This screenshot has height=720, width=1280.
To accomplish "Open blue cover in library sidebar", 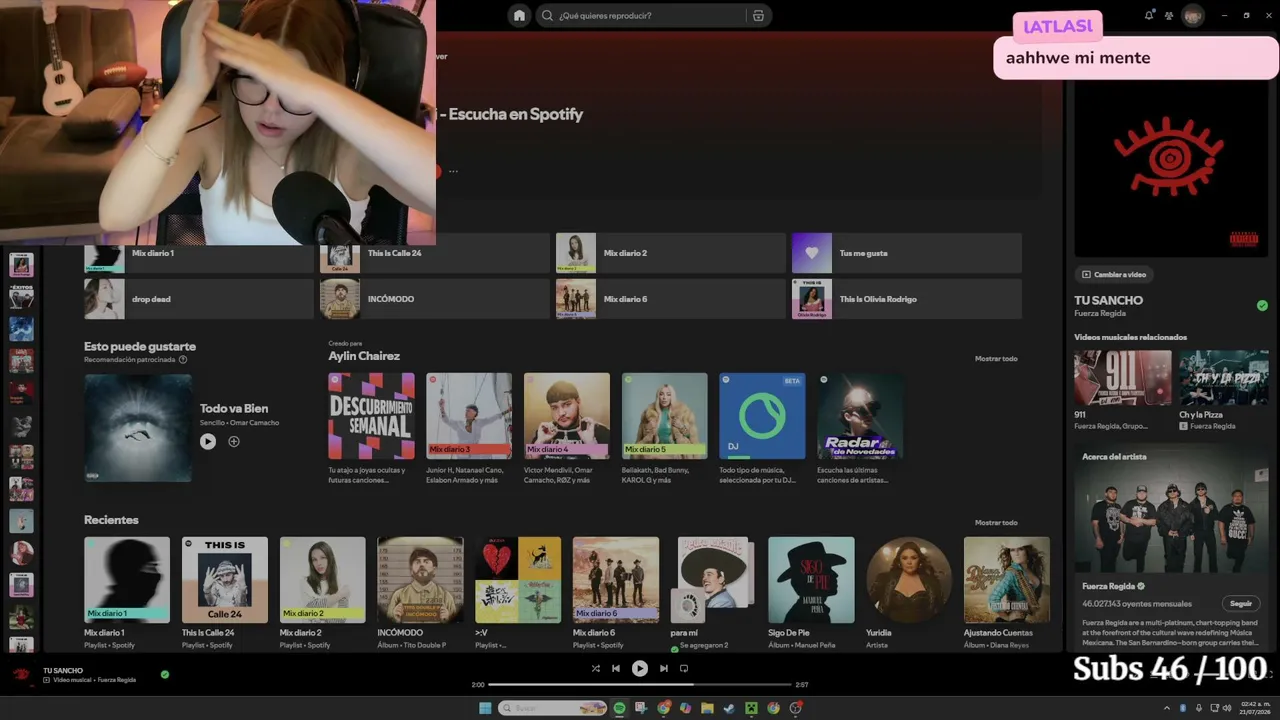I will point(21,329).
